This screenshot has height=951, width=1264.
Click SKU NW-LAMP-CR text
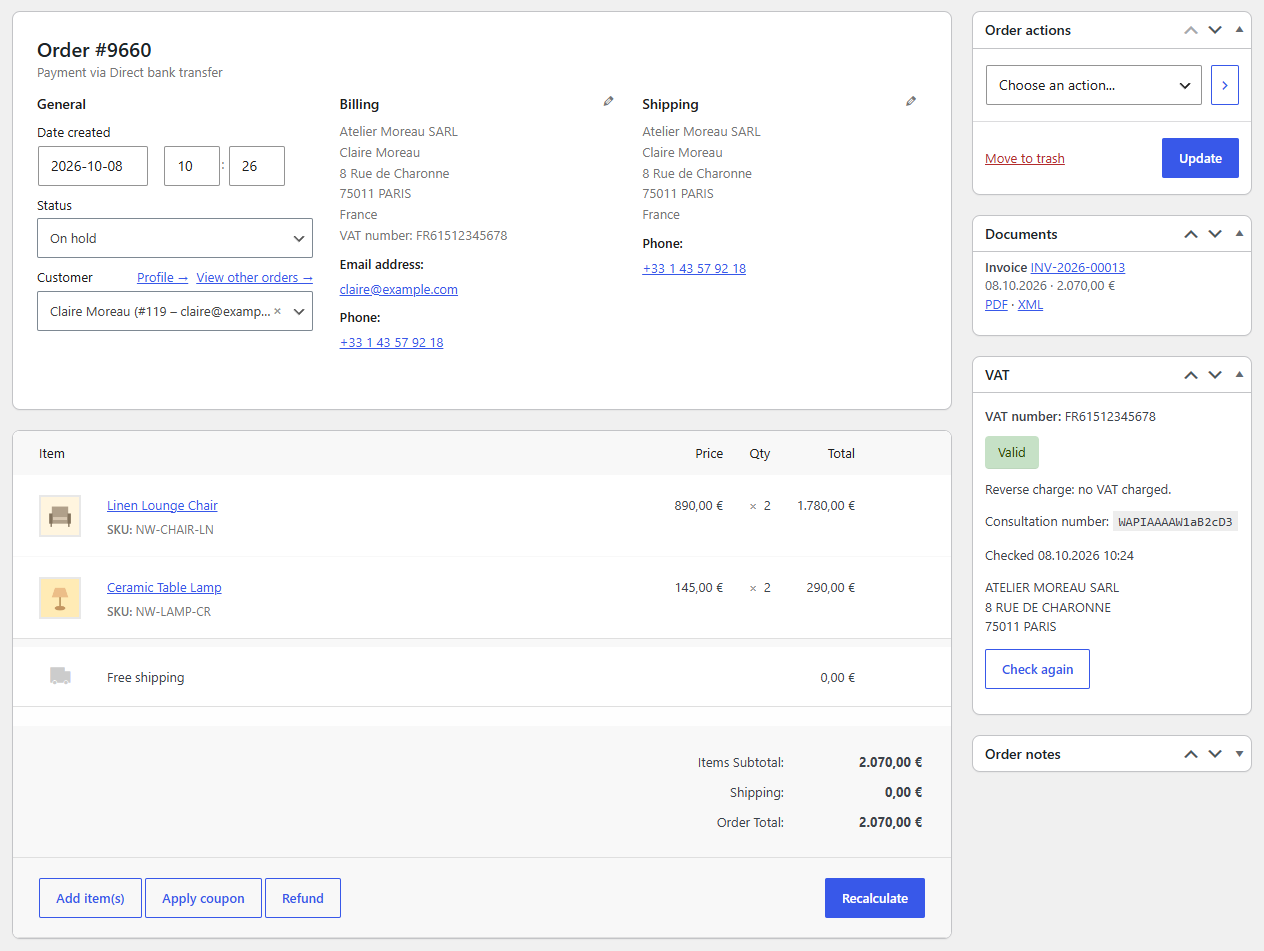tap(159, 611)
